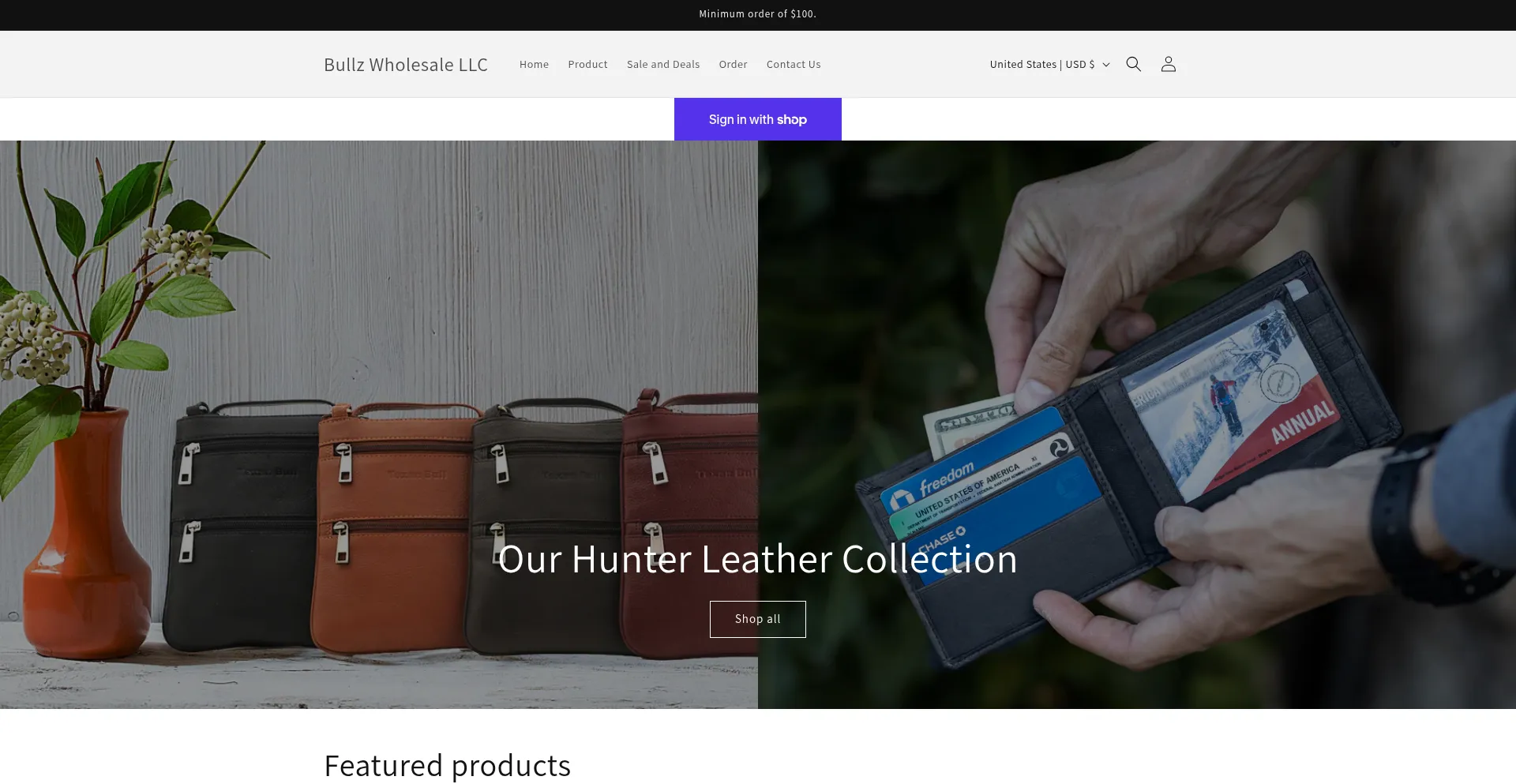Click the Minimum order of $100 announcement
The width and height of the screenshot is (1516, 784).
coord(757,13)
